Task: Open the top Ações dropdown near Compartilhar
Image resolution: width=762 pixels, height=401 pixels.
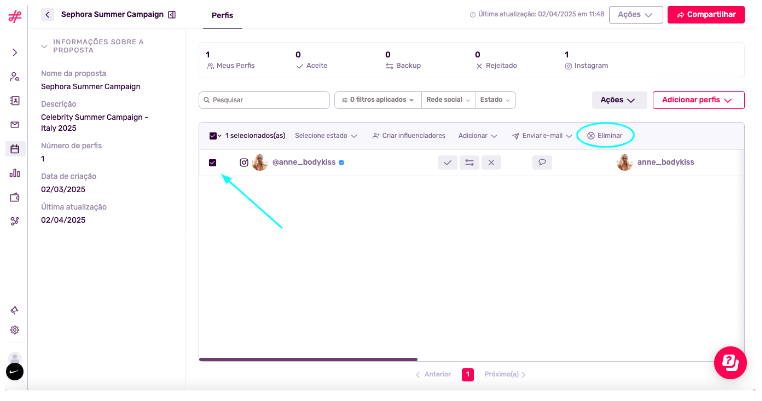Action: 636,15
